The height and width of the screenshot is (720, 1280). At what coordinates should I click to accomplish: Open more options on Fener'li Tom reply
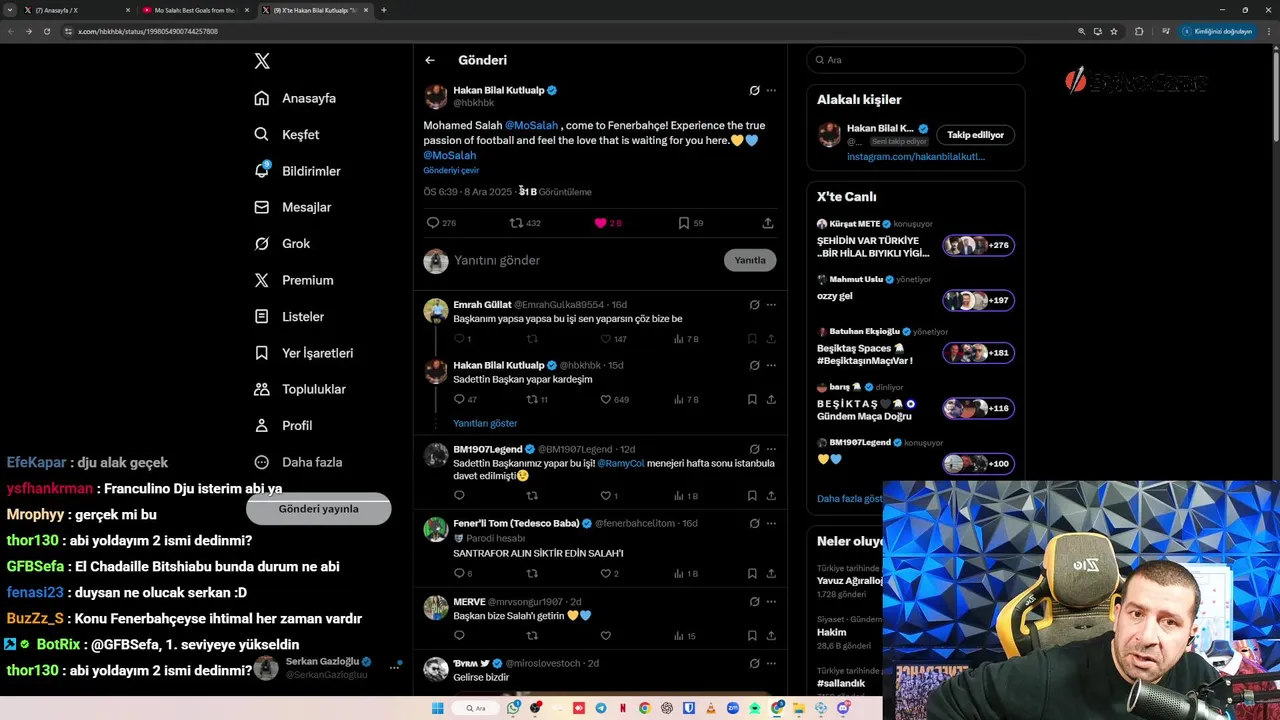[771, 523]
